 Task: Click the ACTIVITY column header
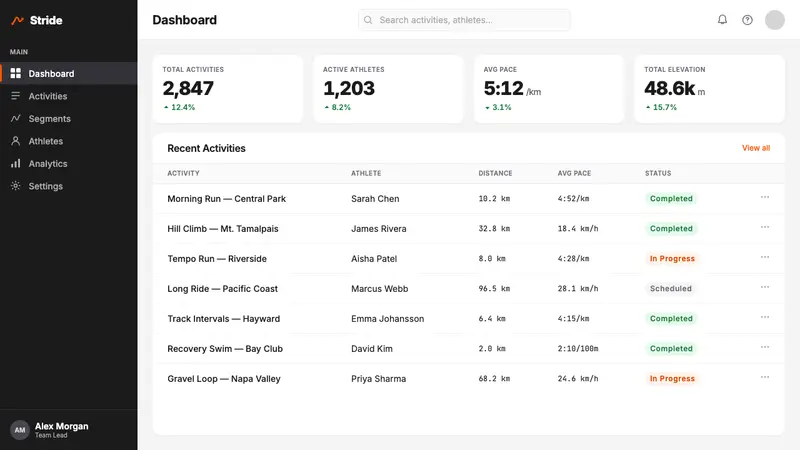(x=183, y=173)
